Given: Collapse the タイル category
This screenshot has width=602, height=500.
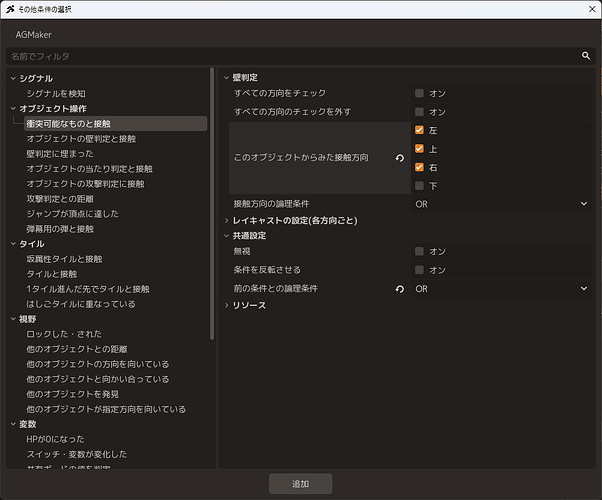Looking at the screenshot, I should (13, 244).
